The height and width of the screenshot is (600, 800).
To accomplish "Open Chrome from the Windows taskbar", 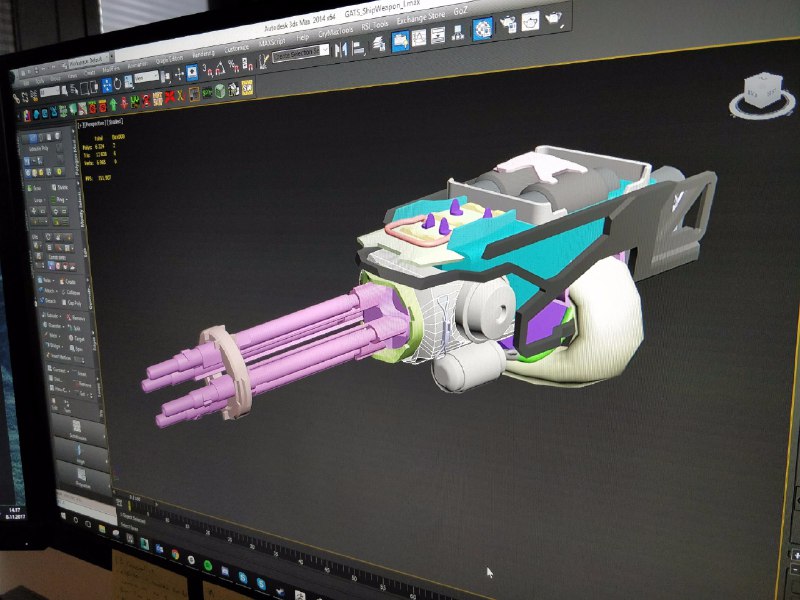I will (176, 554).
